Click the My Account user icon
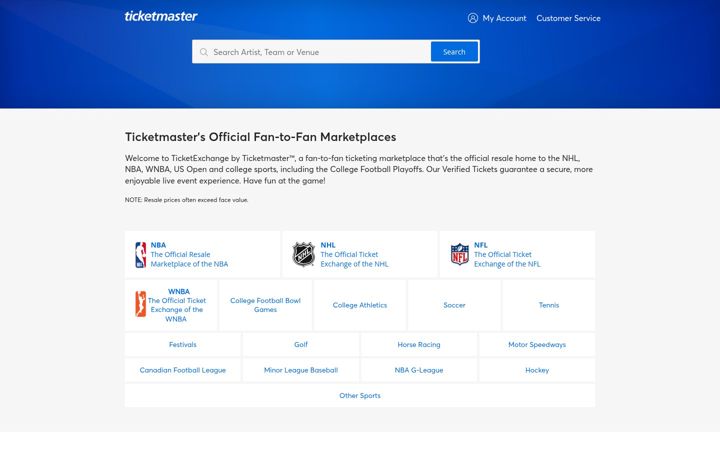The image size is (720, 450). (472, 18)
